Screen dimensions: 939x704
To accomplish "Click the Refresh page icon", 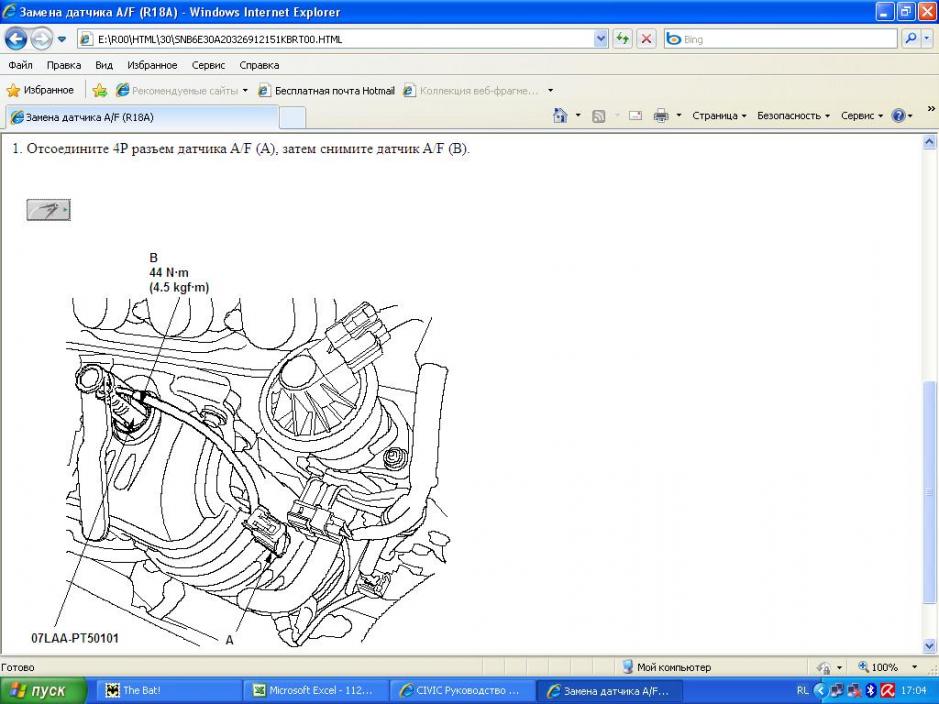I will coord(623,39).
